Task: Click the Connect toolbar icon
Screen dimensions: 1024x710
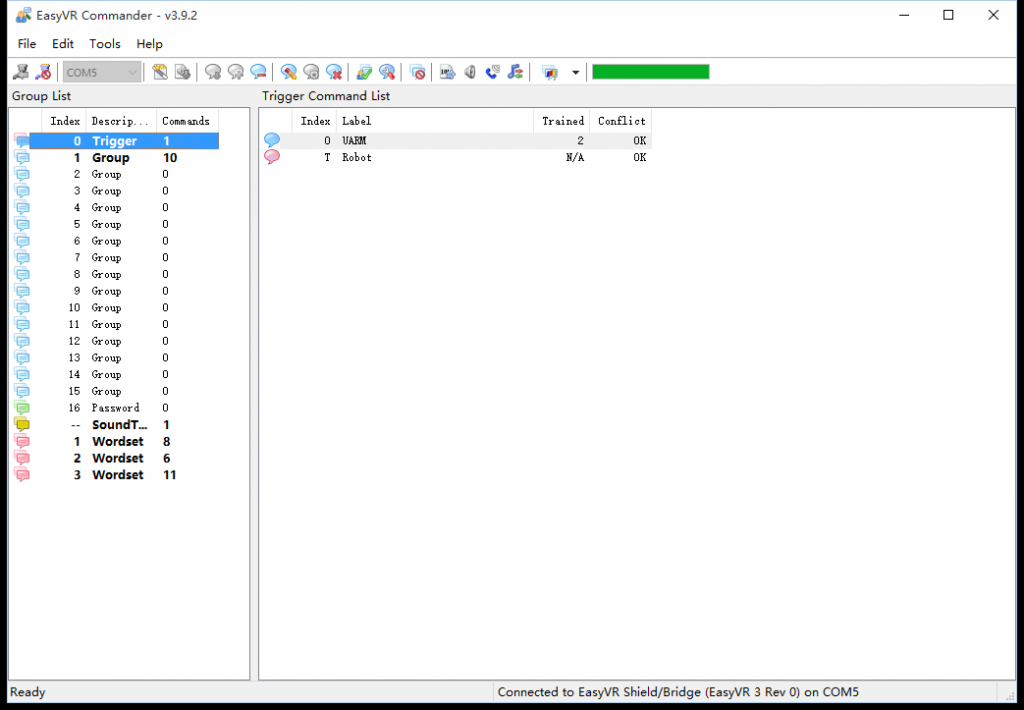Action: pyautogui.click(x=21, y=72)
